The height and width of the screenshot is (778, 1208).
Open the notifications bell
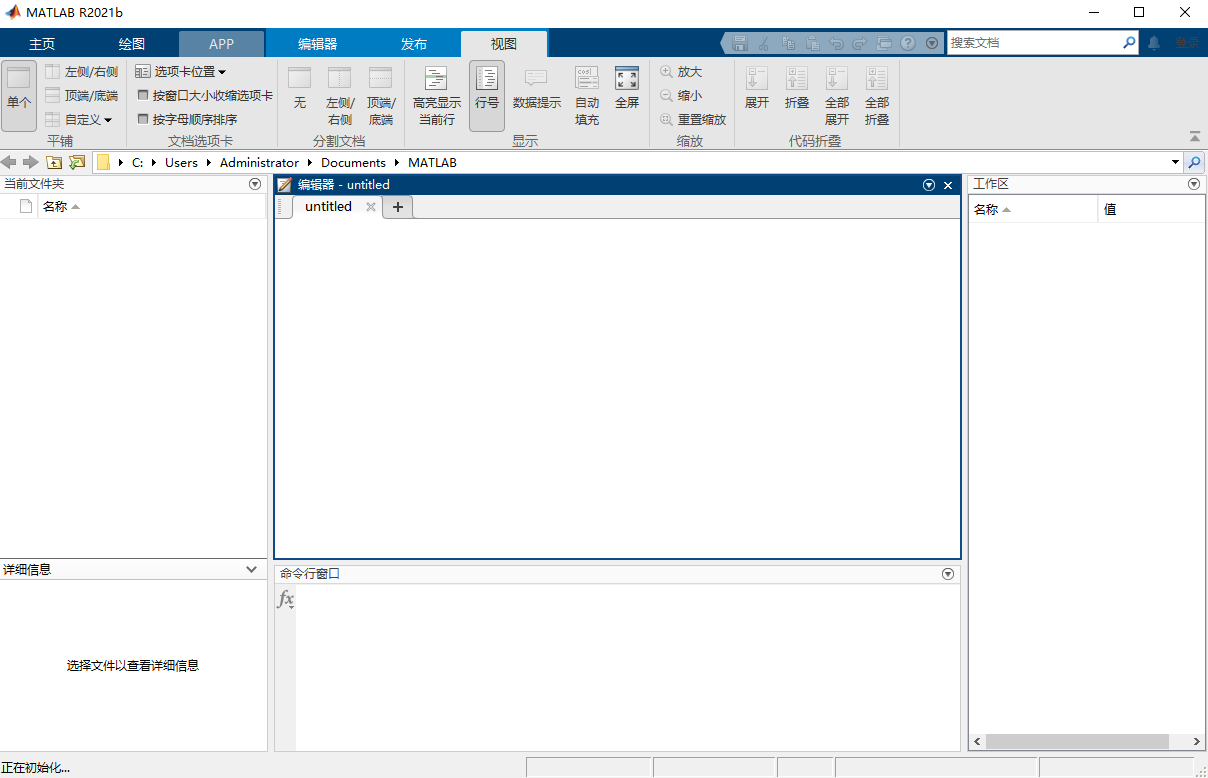coord(1154,43)
